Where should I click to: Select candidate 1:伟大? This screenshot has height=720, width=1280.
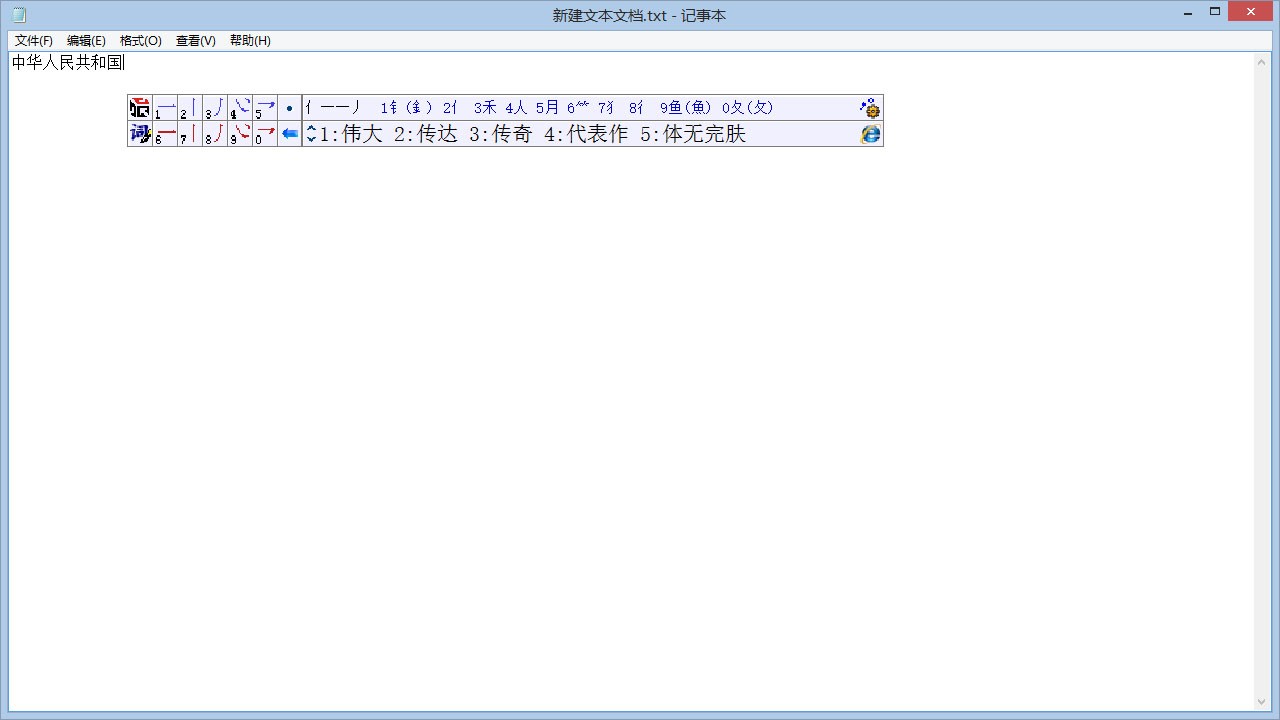(x=351, y=133)
